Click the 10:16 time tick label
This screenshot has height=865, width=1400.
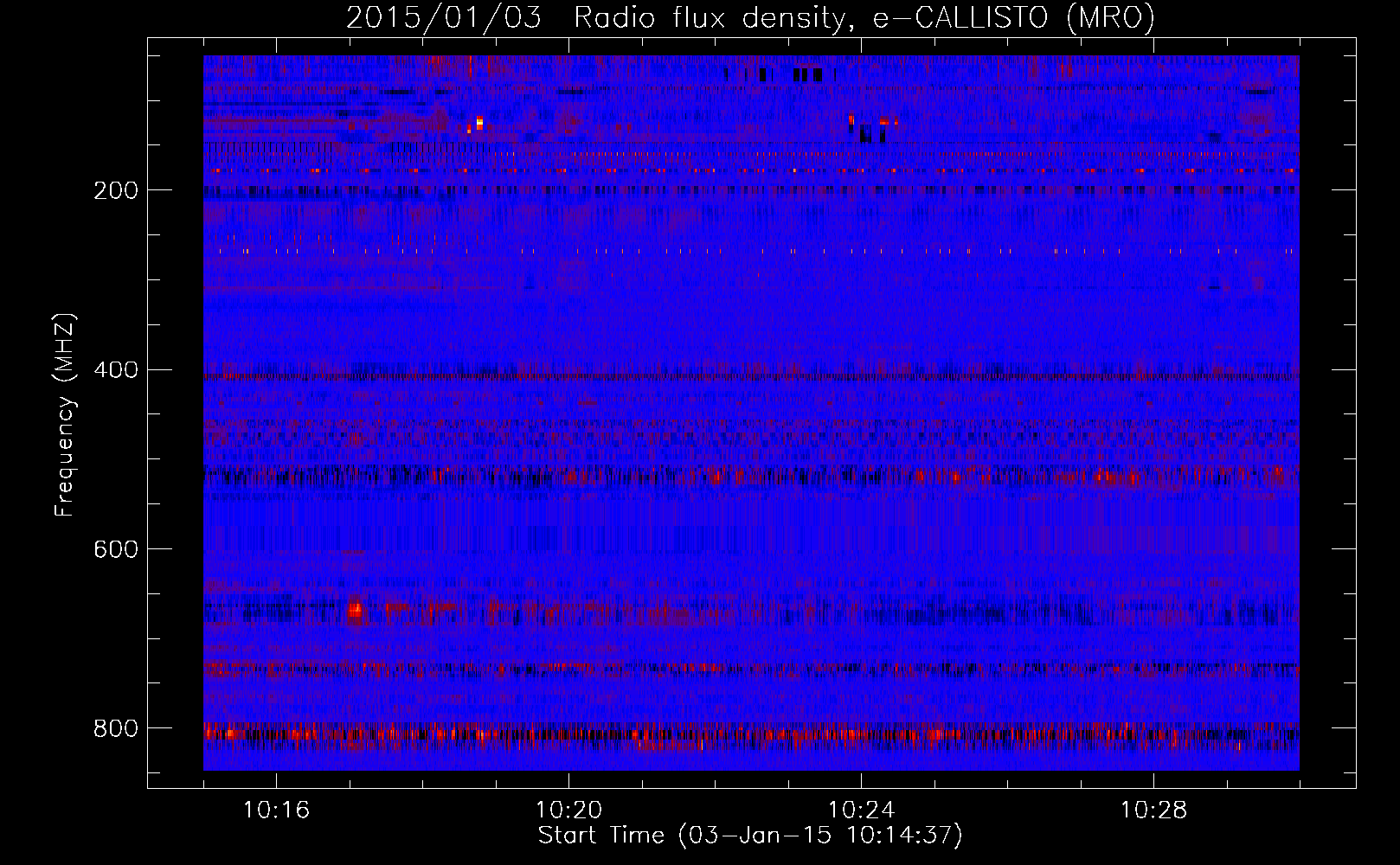click(276, 811)
